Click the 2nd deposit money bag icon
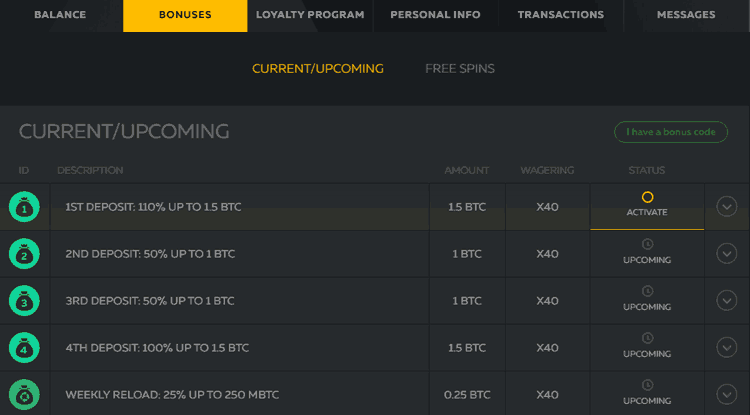Screen dimensions: 750x415 coord(24,254)
